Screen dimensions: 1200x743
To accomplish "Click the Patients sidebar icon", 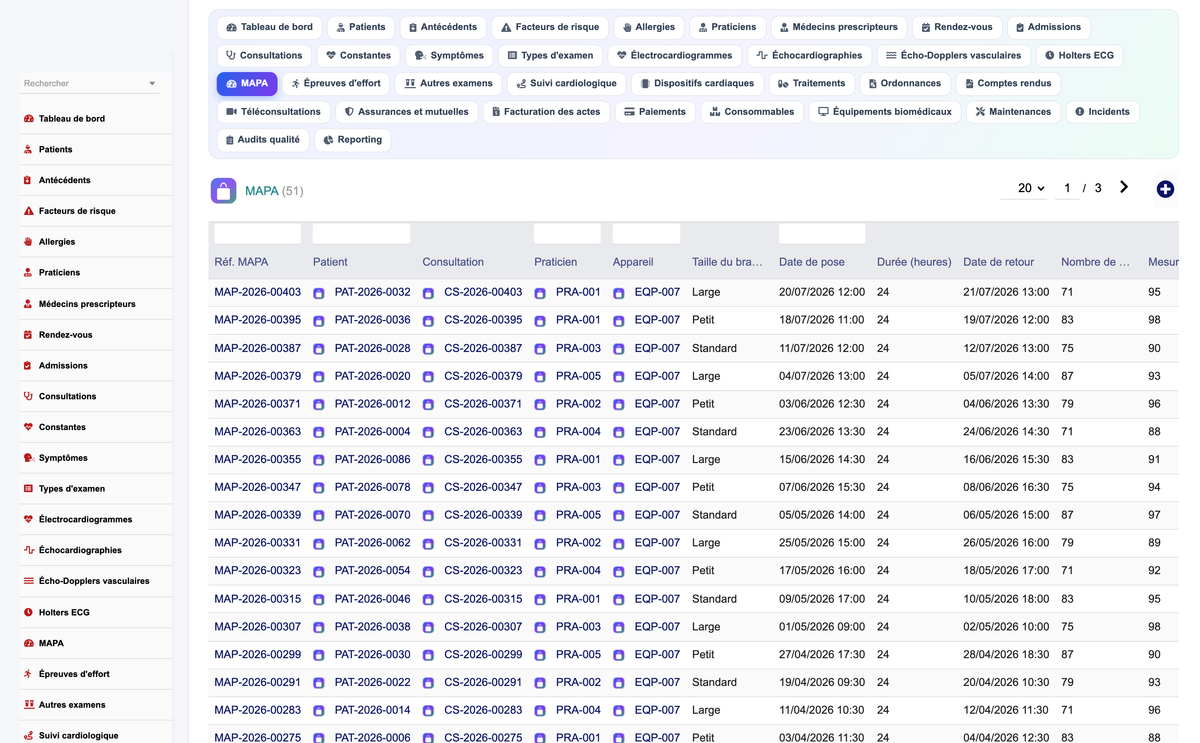I will tap(28, 150).
